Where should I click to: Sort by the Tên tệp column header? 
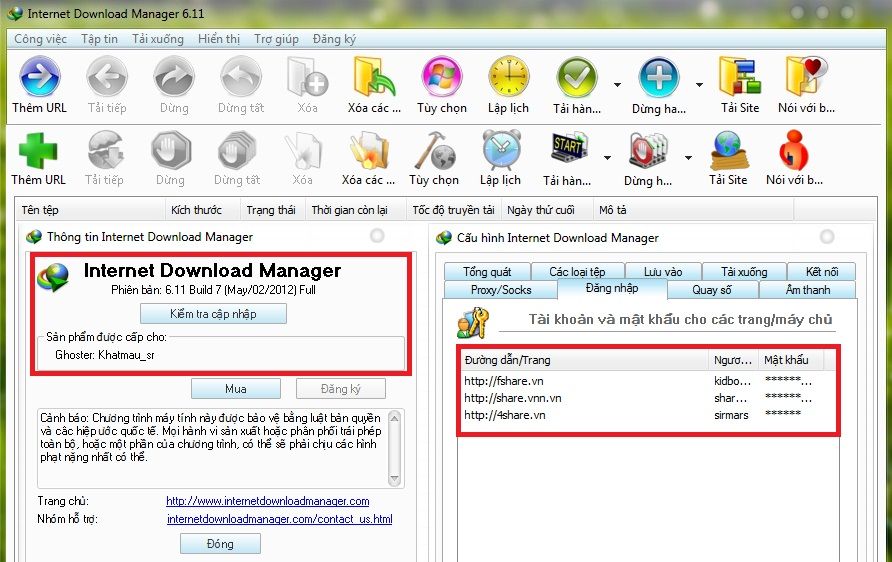(91, 210)
